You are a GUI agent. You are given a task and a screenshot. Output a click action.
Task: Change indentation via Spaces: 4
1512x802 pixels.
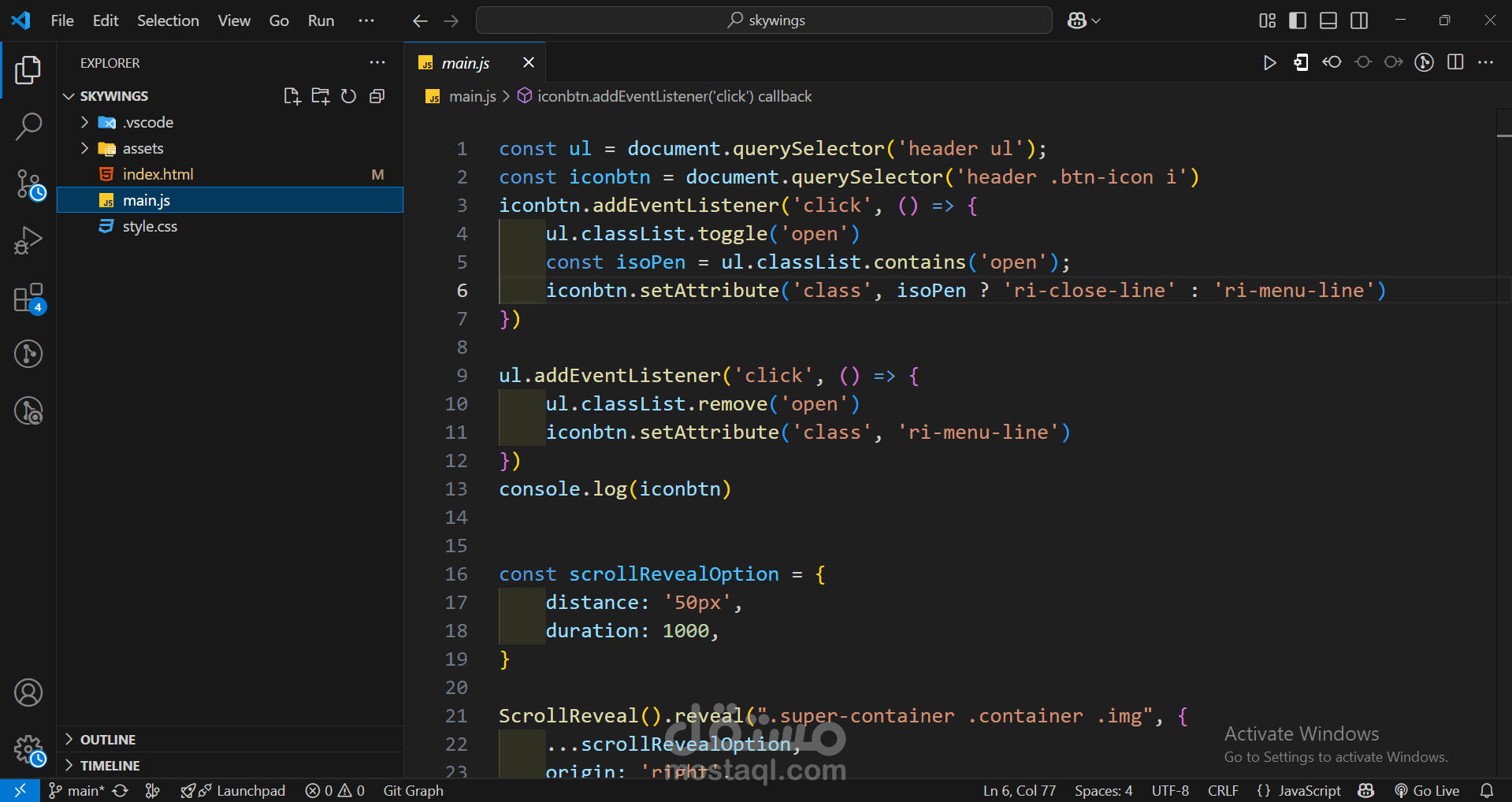(1103, 790)
